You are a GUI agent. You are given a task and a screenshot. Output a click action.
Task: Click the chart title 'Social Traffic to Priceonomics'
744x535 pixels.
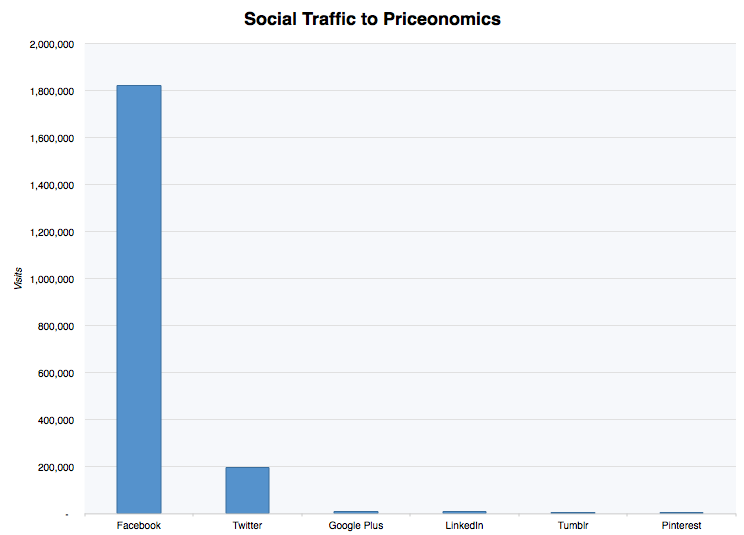click(x=372, y=19)
